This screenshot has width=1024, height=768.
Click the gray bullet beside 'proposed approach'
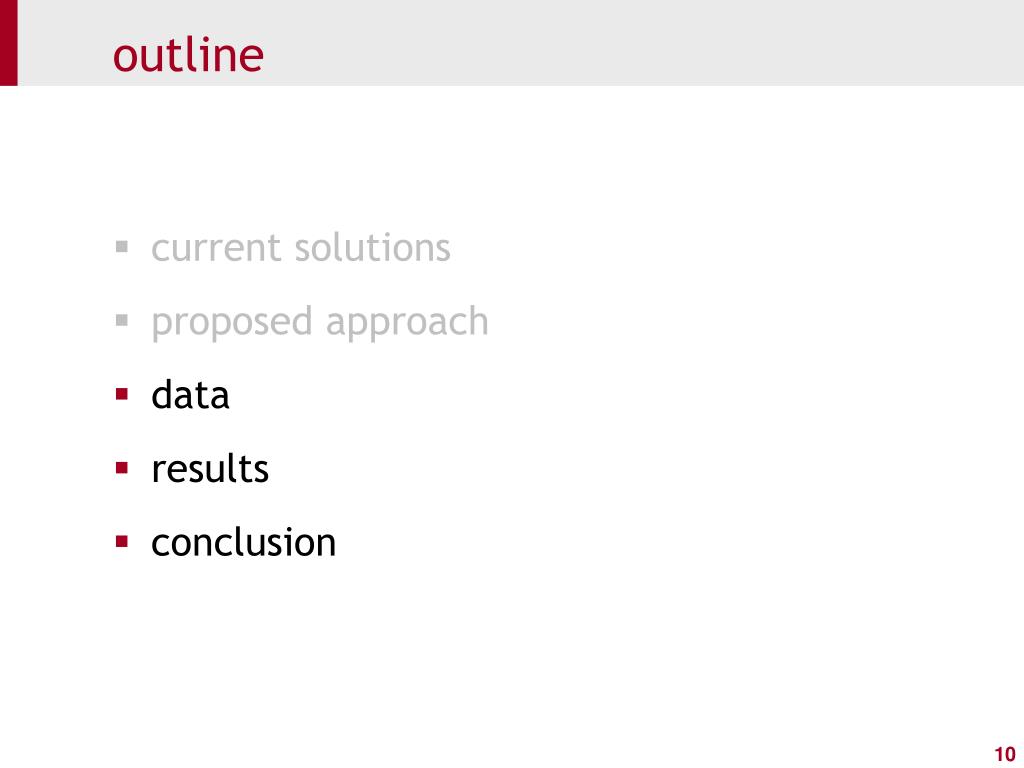tap(121, 321)
